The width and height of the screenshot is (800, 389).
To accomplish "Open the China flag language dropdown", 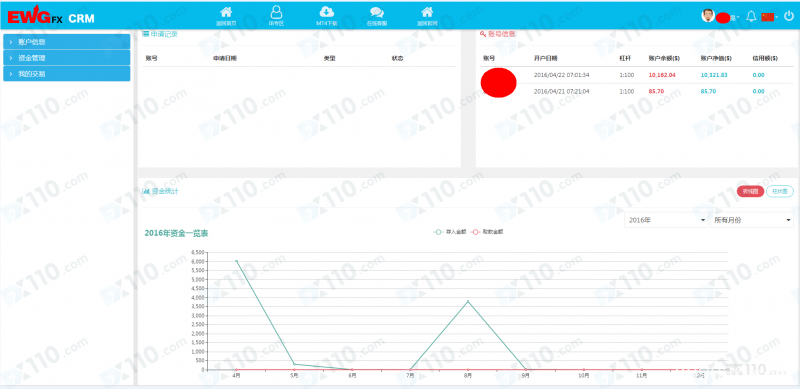I will pyautogui.click(x=769, y=17).
